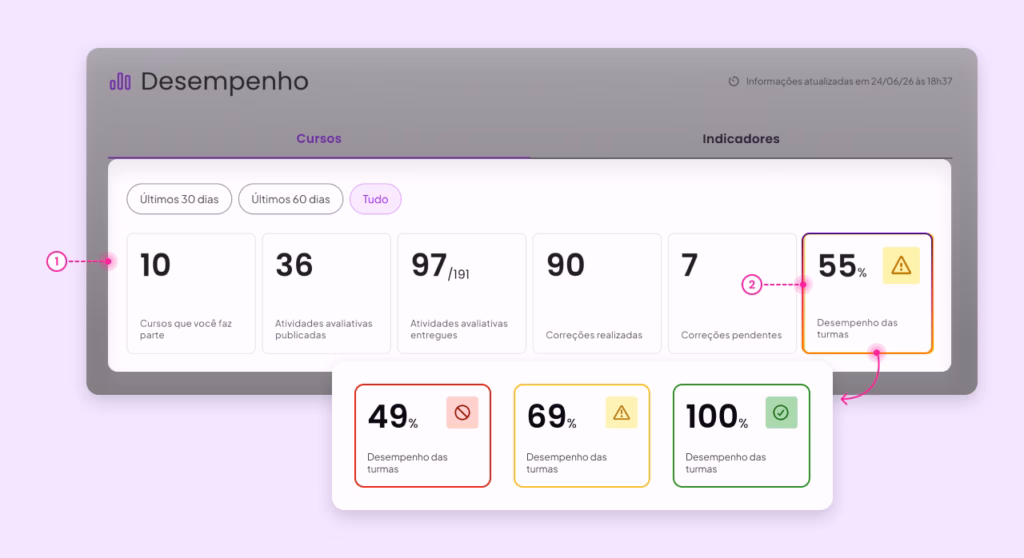
Task: Click the 55% Desempenho das turmas card
Action: pyautogui.click(x=867, y=293)
